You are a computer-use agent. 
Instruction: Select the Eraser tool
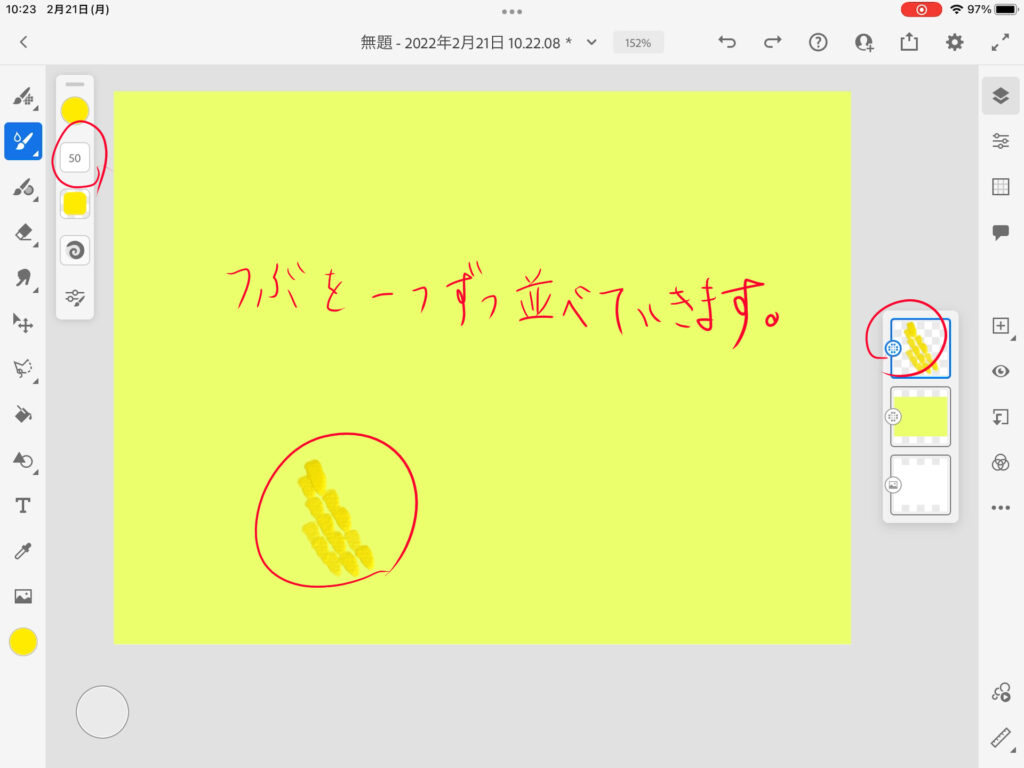pos(22,232)
